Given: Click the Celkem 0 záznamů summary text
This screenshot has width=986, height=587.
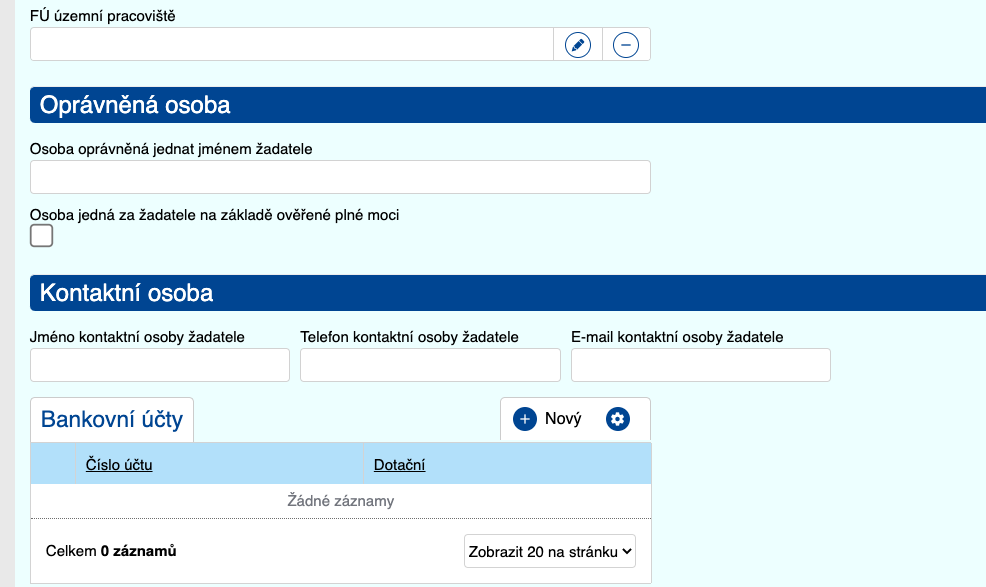Looking at the screenshot, I should (x=111, y=551).
